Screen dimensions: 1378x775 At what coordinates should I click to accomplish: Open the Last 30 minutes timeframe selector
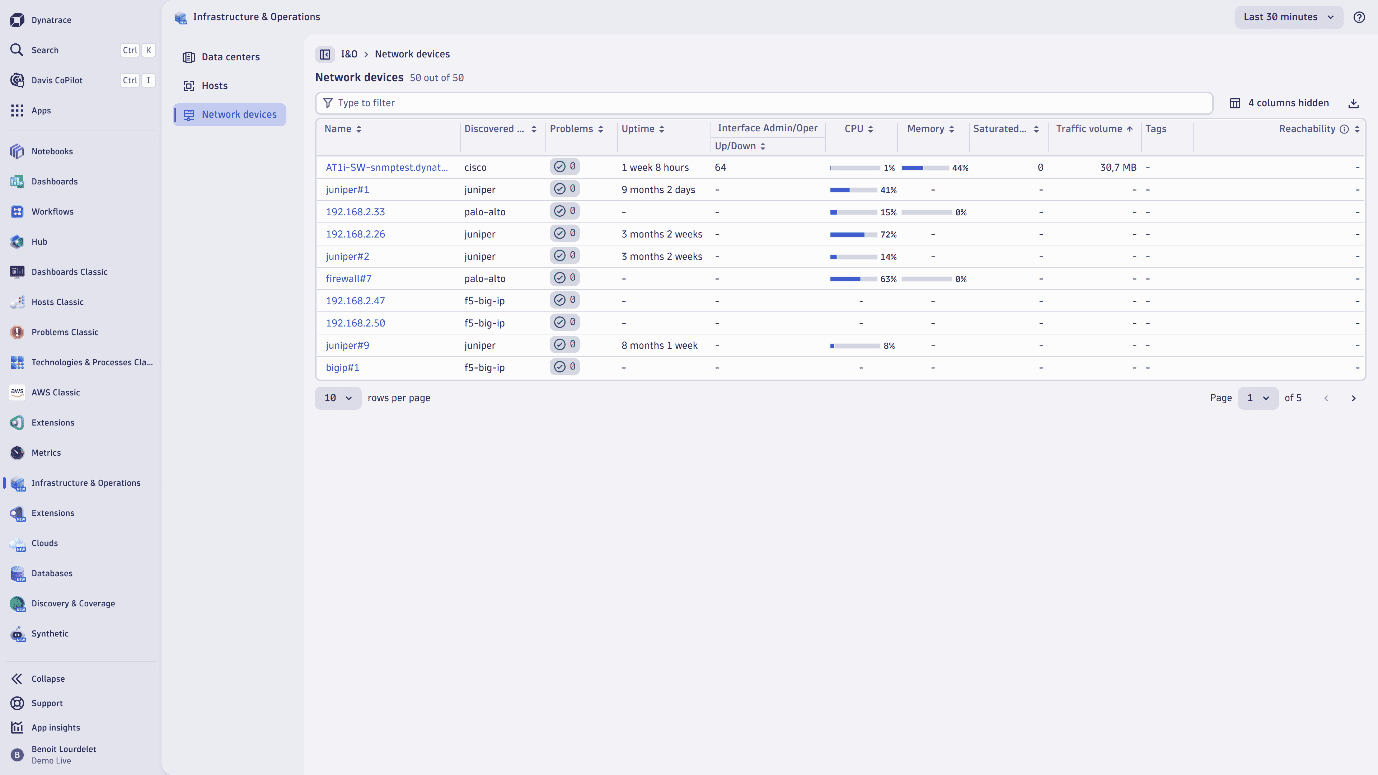pos(1289,17)
